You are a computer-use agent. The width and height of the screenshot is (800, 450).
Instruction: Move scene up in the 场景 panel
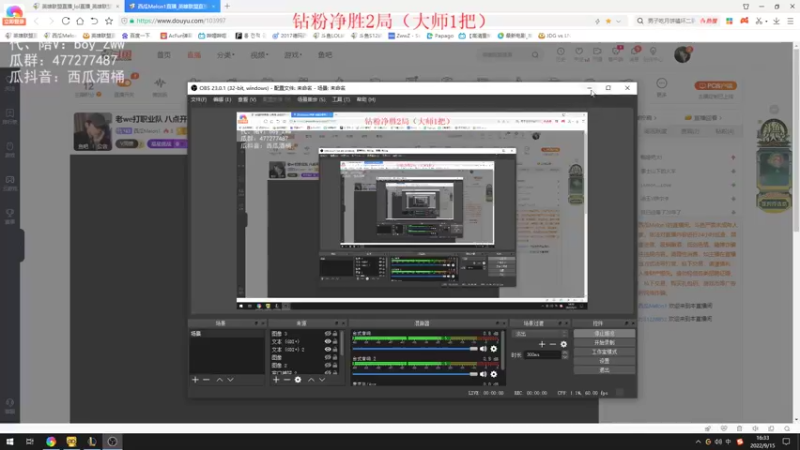(x=219, y=380)
